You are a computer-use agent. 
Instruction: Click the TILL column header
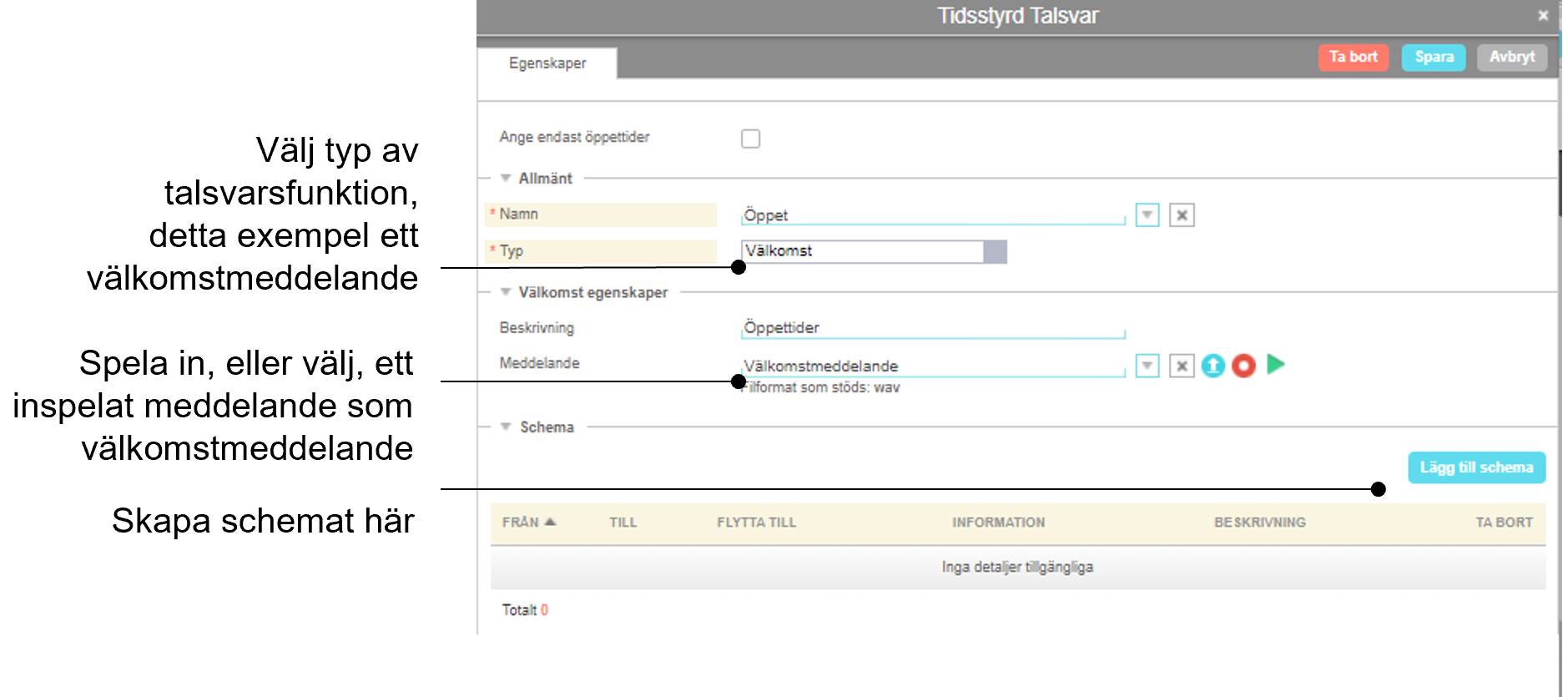[x=623, y=523]
